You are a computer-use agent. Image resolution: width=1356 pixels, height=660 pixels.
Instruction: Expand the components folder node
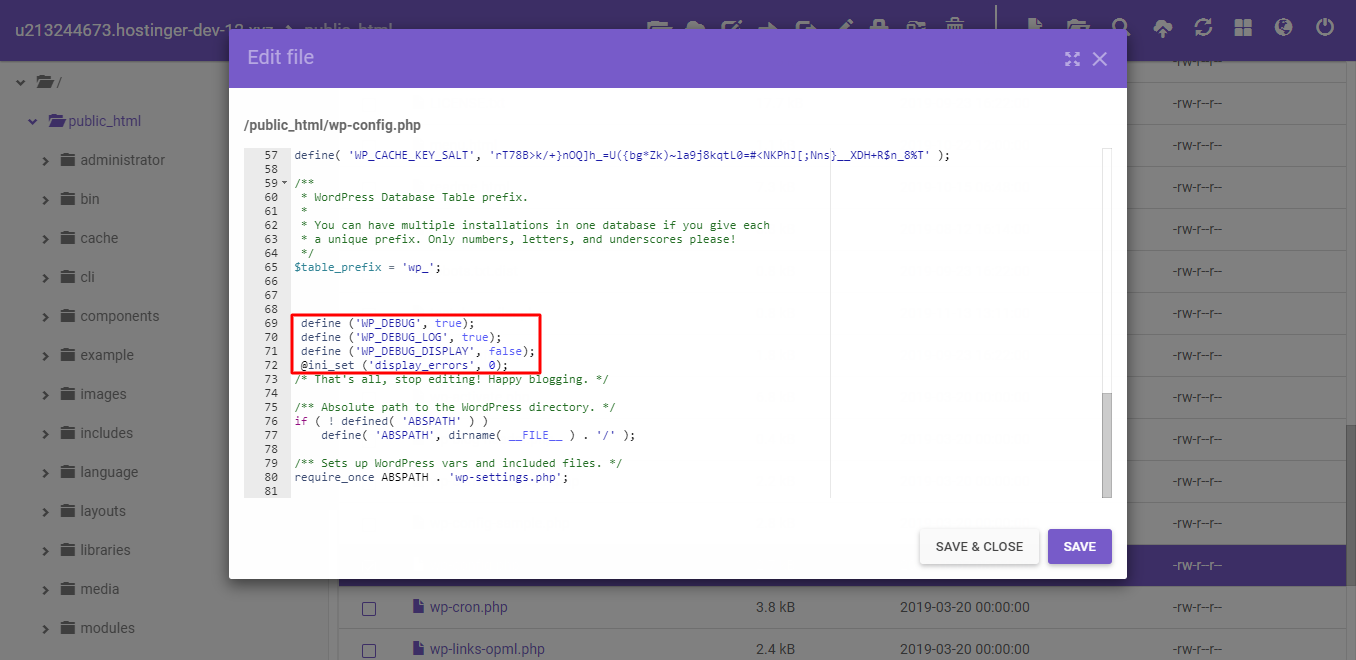coord(46,317)
